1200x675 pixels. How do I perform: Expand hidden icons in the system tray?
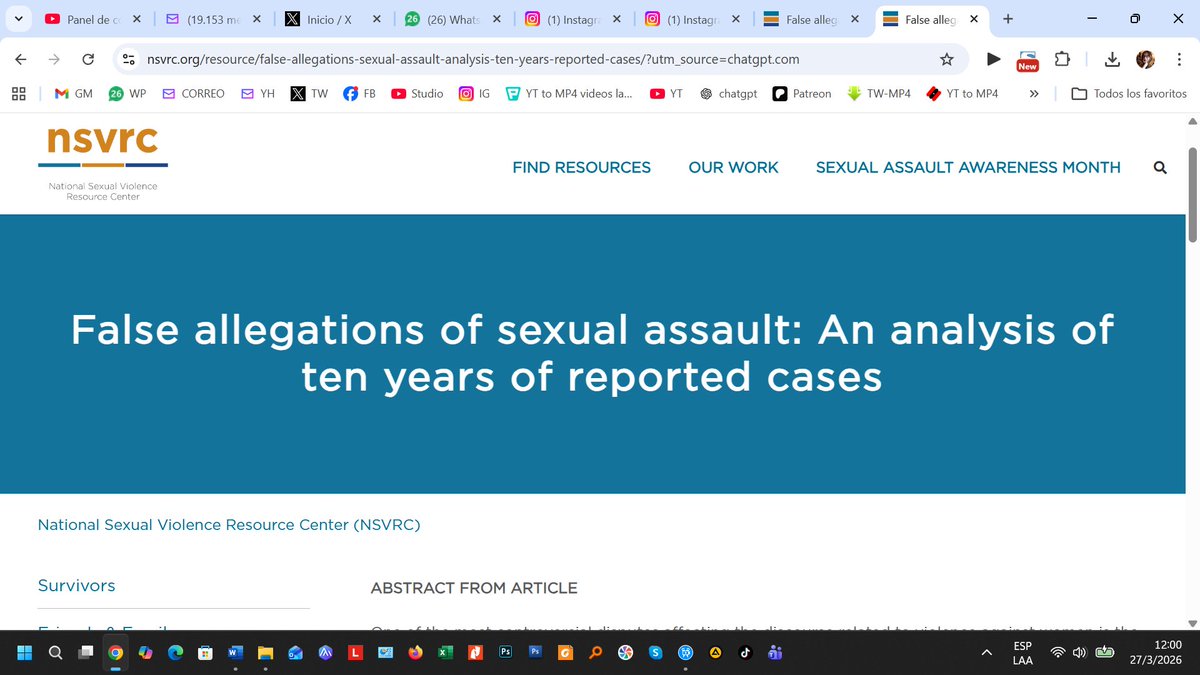pyautogui.click(x=985, y=652)
